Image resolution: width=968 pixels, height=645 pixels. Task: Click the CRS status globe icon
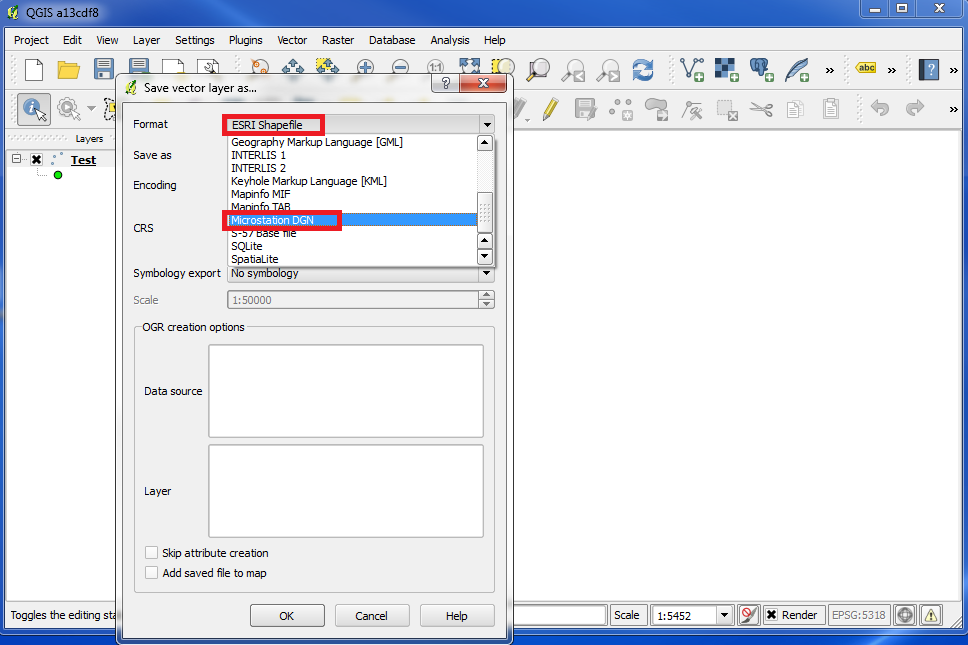click(x=904, y=615)
